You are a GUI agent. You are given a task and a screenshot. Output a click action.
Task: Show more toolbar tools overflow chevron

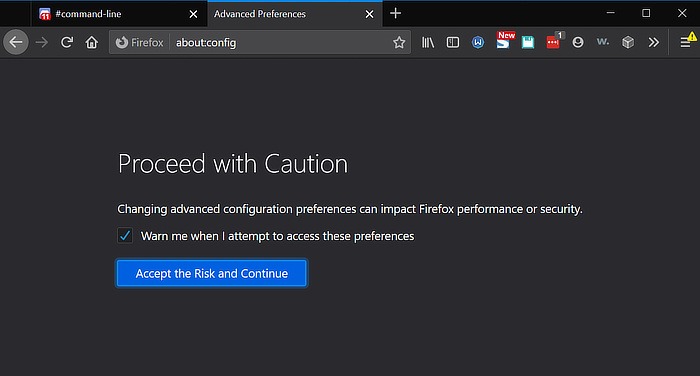click(654, 42)
